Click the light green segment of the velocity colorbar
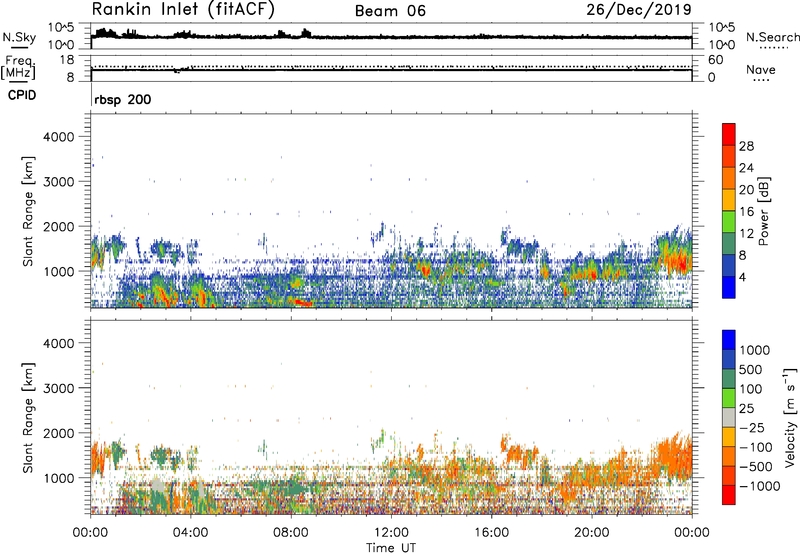The width and height of the screenshot is (800, 554). click(x=729, y=398)
